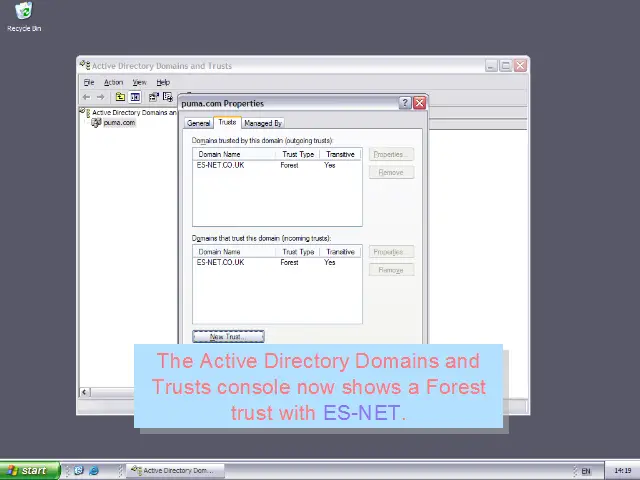Switch to the General tab
The height and width of the screenshot is (480, 640).
point(198,123)
